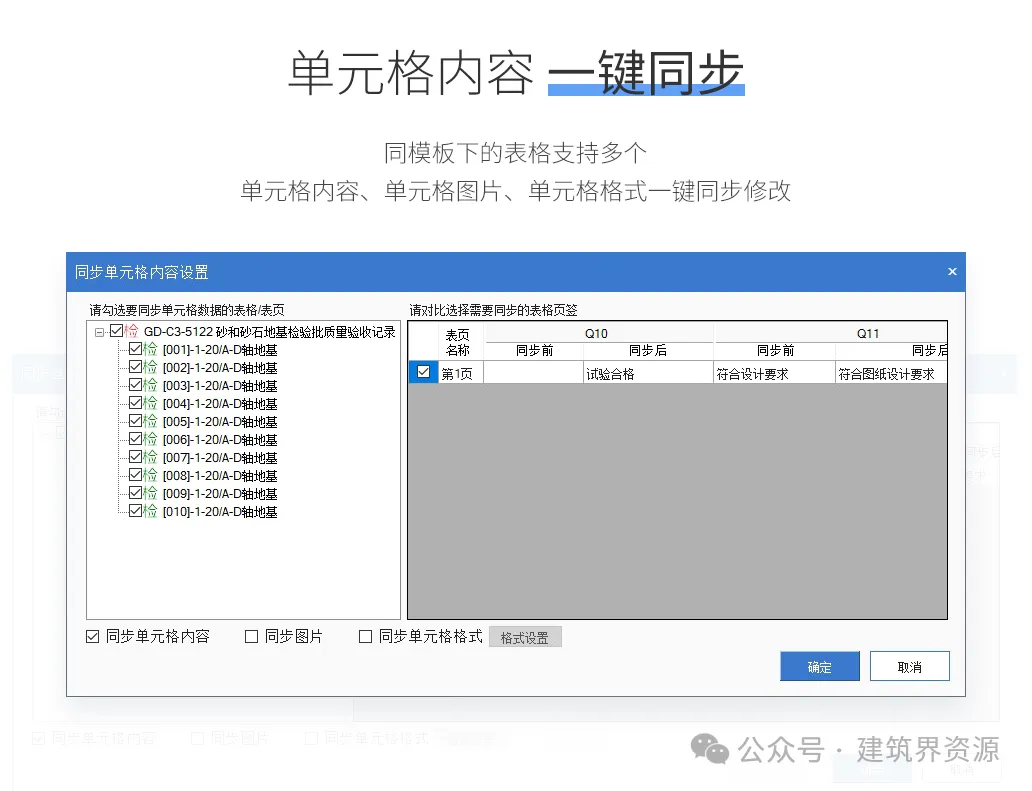Click green 检 icon beside [006] item
The width and height of the screenshot is (1032, 791).
point(151,438)
